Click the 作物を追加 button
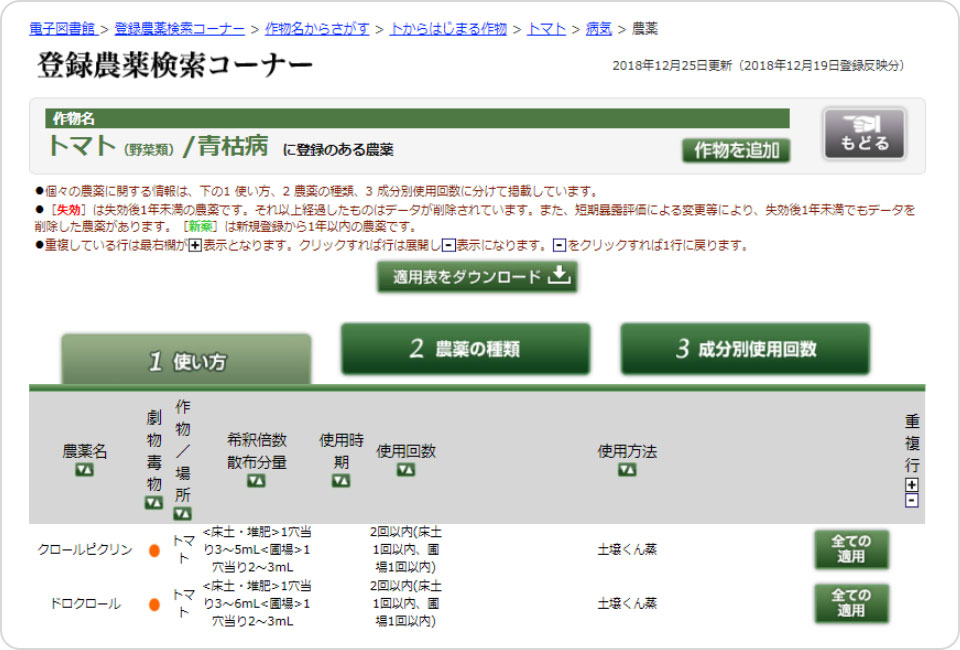 click(x=736, y=150)
